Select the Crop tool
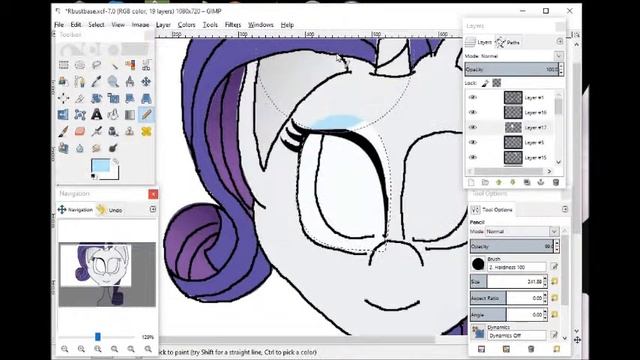 (x=80, y=98)
